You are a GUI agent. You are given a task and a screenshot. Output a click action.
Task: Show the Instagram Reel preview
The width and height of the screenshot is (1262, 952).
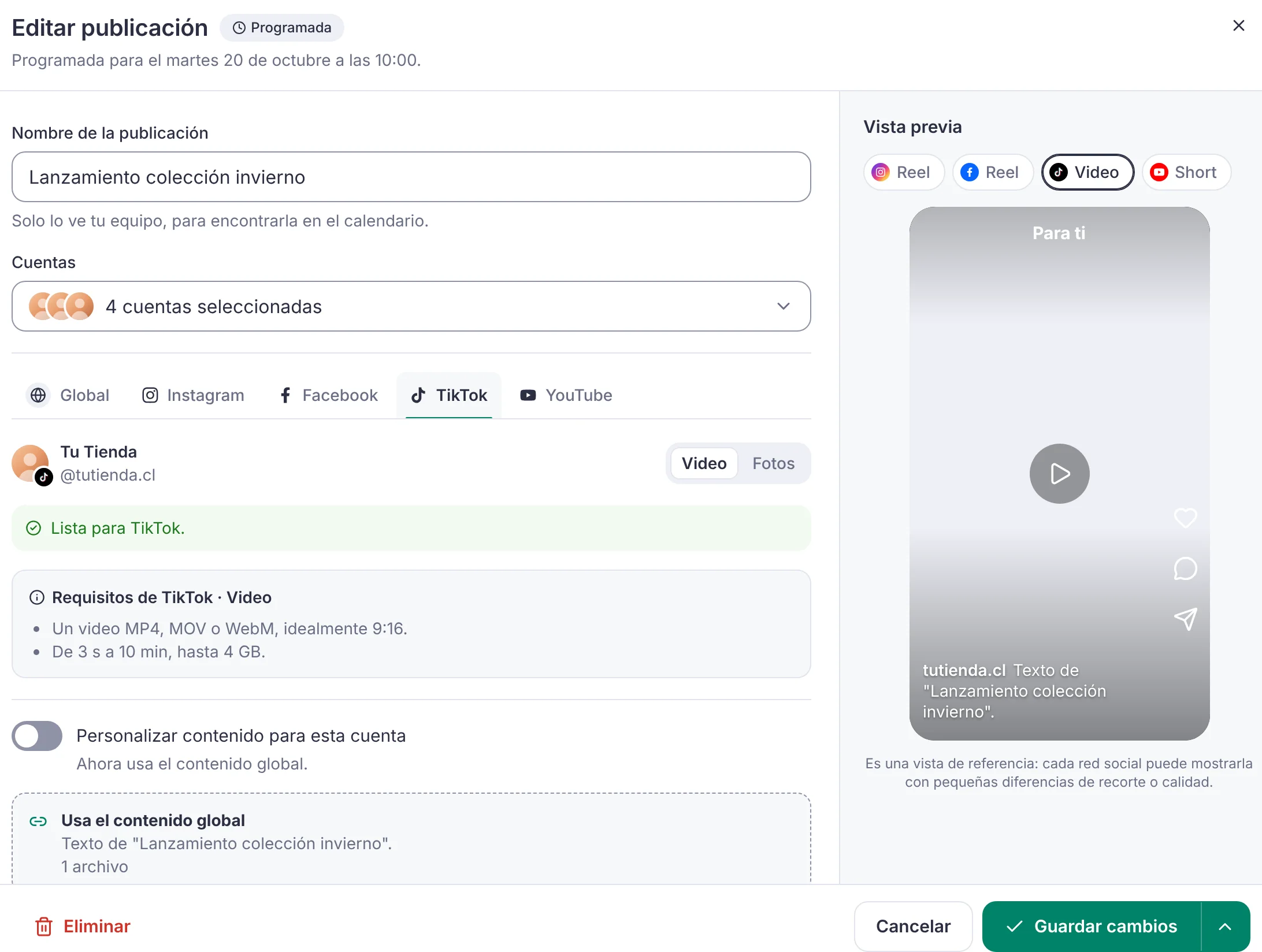pyautogui.click(x=904, y=172)
